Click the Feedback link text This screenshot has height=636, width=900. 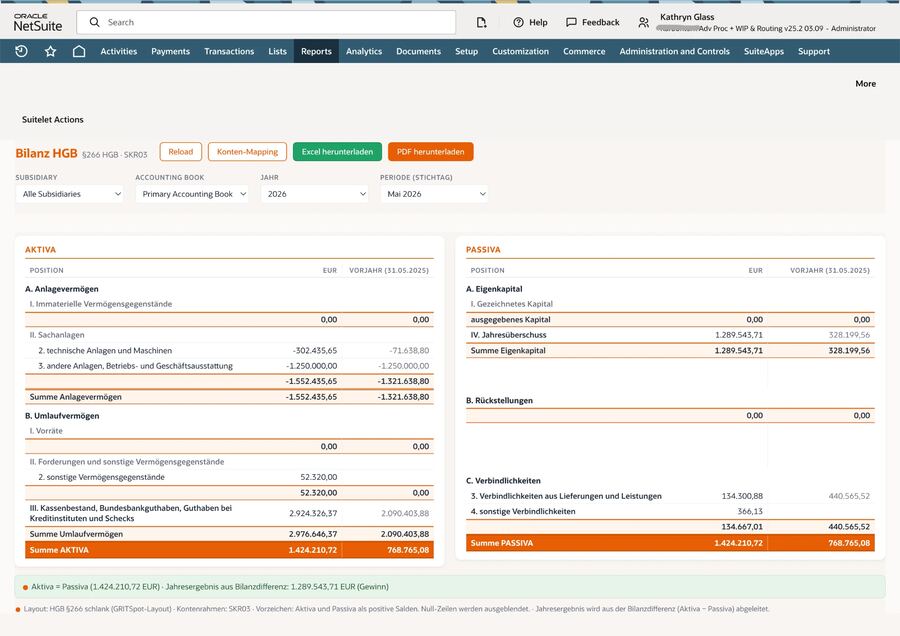coord(601,22)
